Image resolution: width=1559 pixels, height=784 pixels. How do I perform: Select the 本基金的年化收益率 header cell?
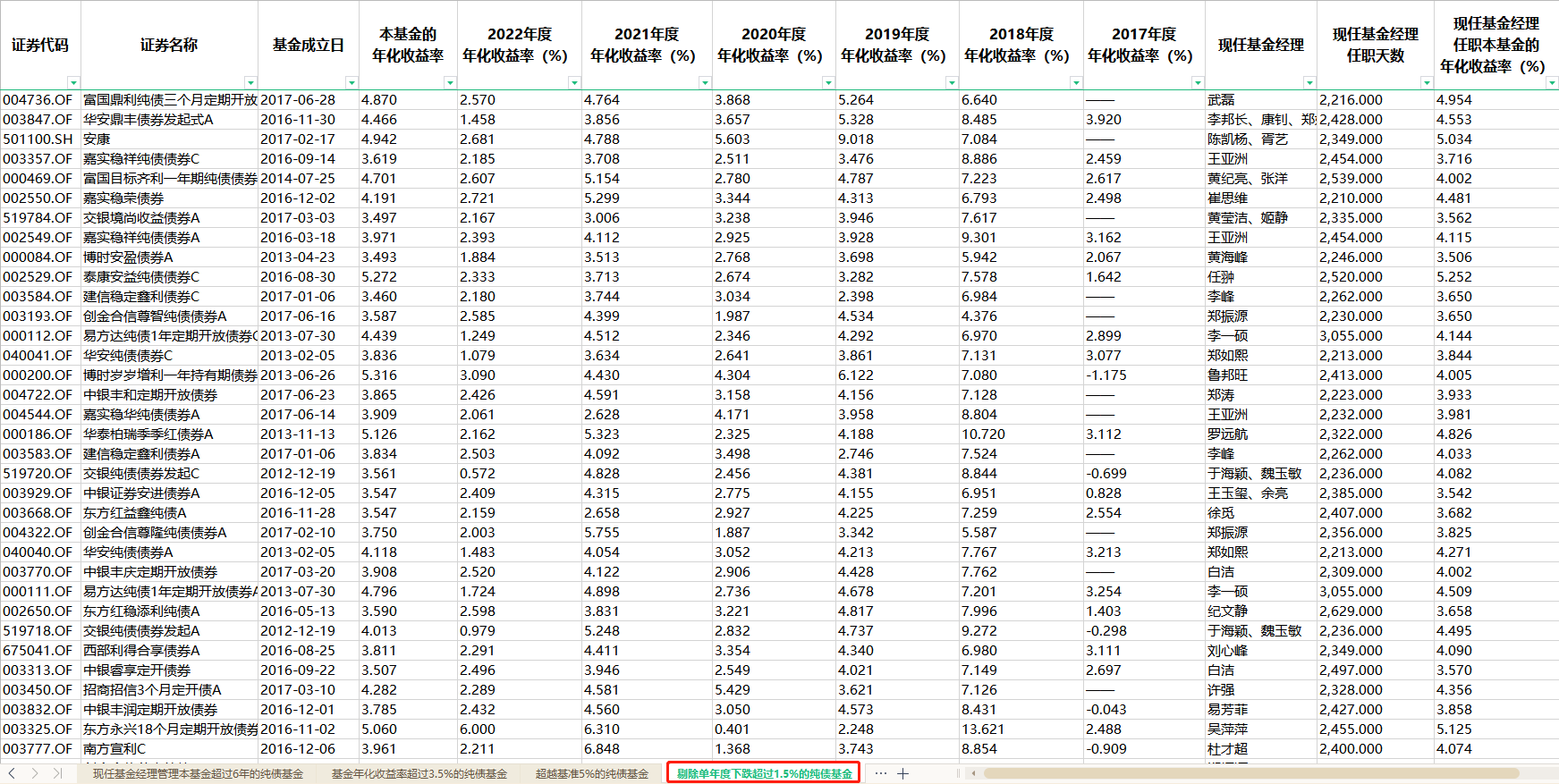(x=408, y=45)
